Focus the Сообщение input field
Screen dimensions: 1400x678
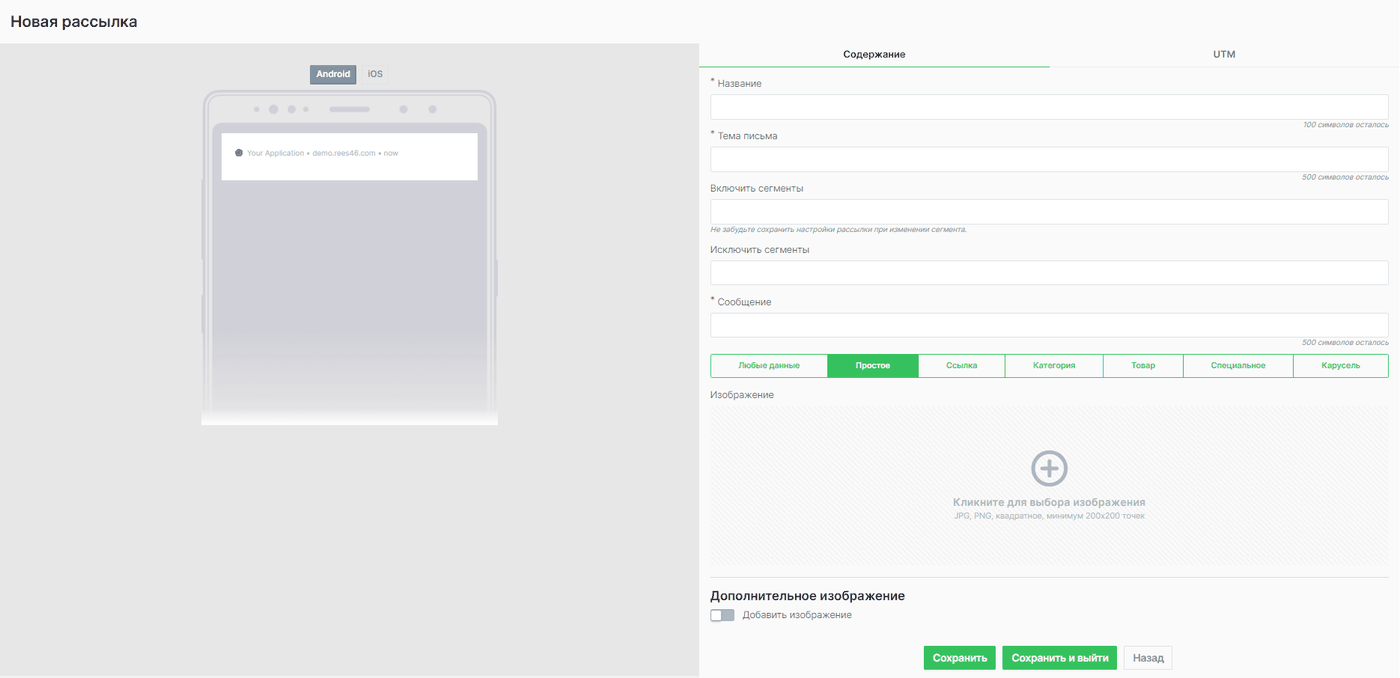click(1049, 325)
